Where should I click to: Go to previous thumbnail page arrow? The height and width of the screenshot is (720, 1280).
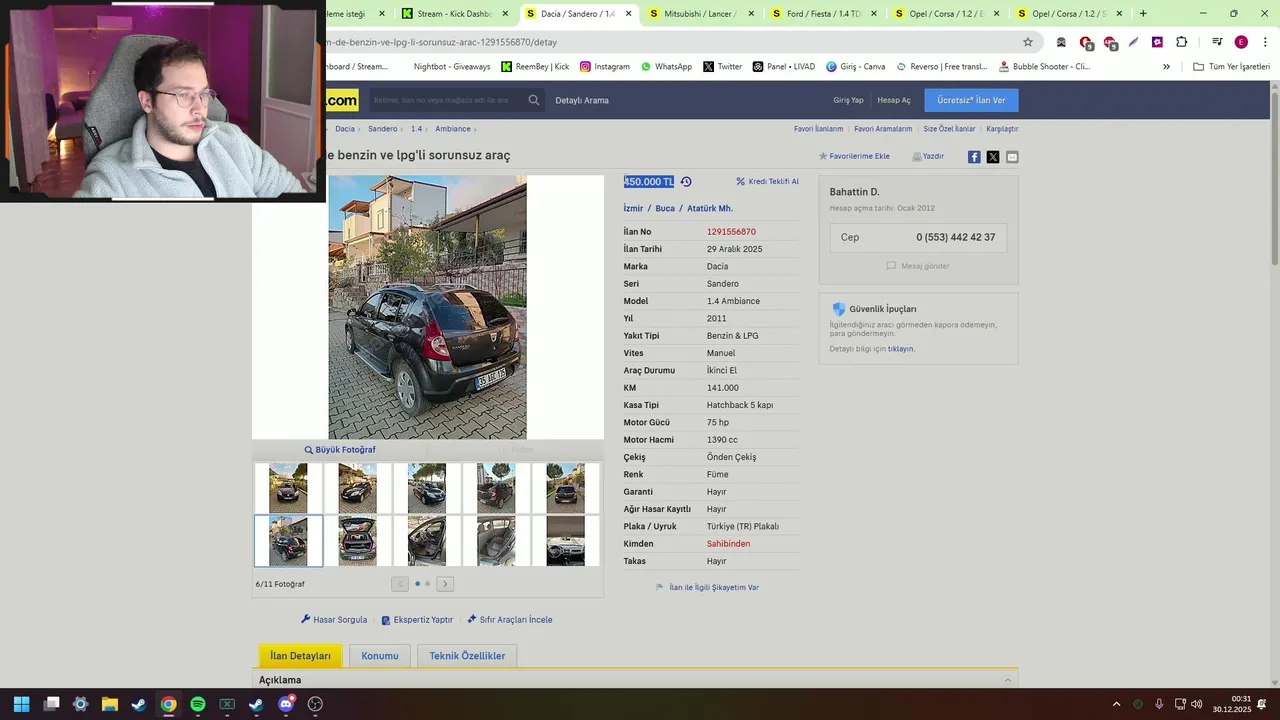(400, 584)
